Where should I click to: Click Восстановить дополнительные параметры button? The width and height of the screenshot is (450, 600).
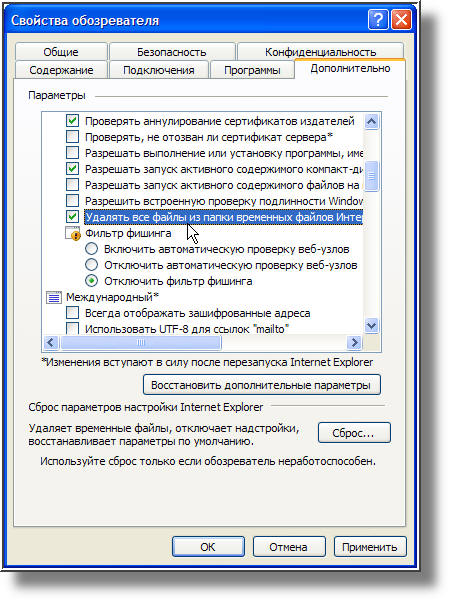point(262,385)
